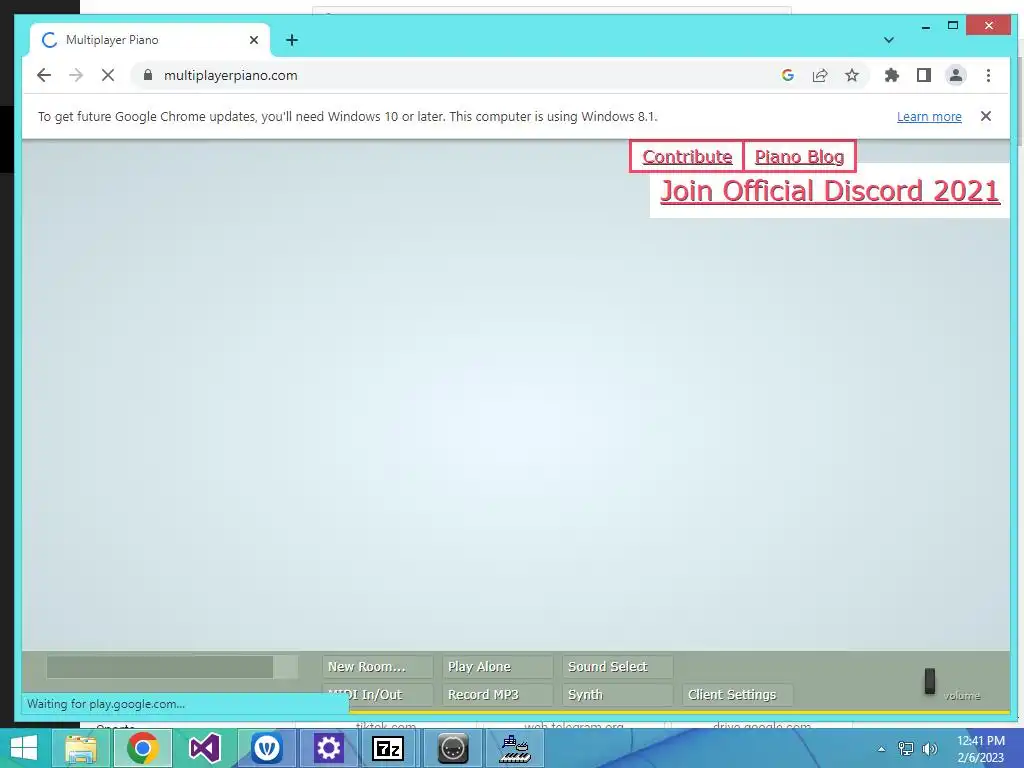
Task: Open the Contribute link
Action: pyautogui.click(x=687, y=157)
